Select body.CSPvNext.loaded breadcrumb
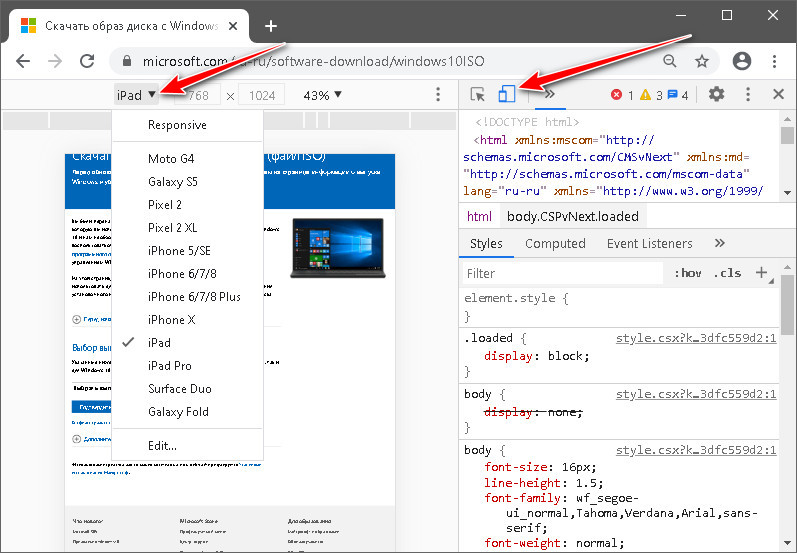Screen dimensions: 797x553 tap(572, 217)
